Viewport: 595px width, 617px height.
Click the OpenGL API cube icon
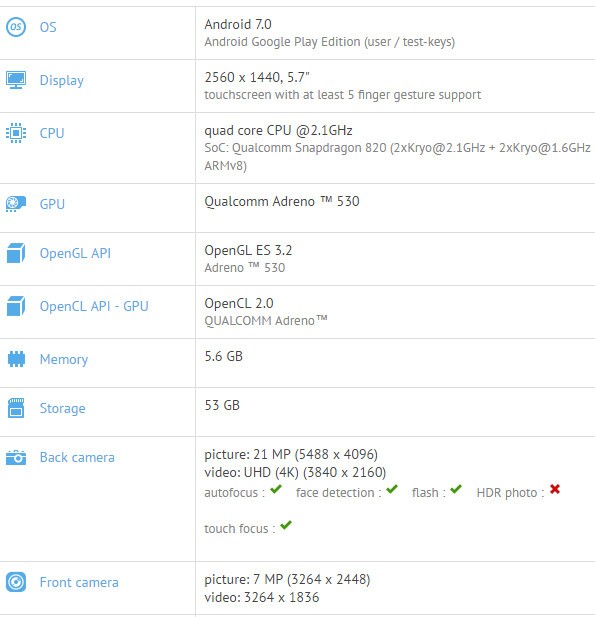[16, 253]
